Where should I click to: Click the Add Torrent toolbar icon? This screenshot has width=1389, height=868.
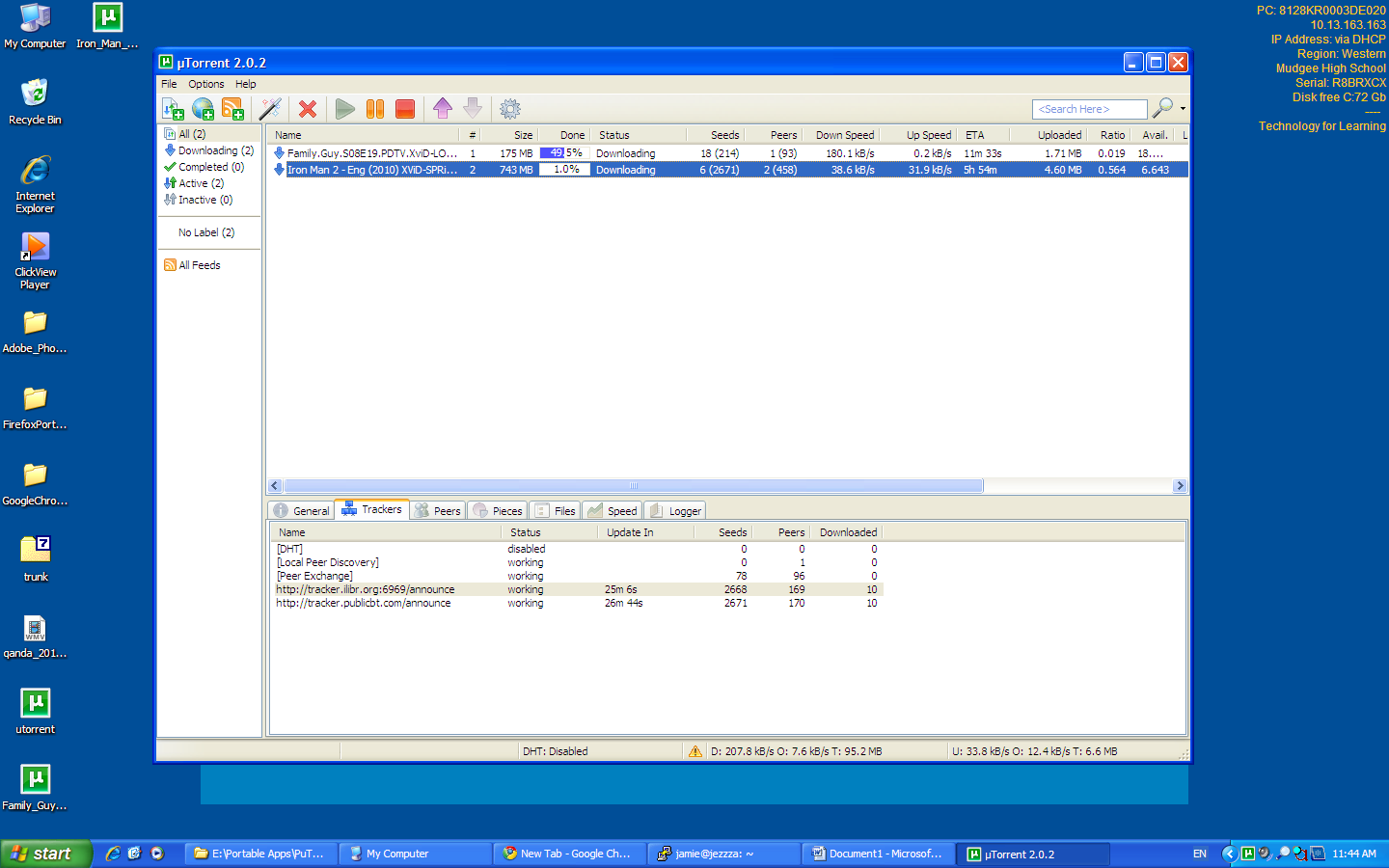[173, 109]
